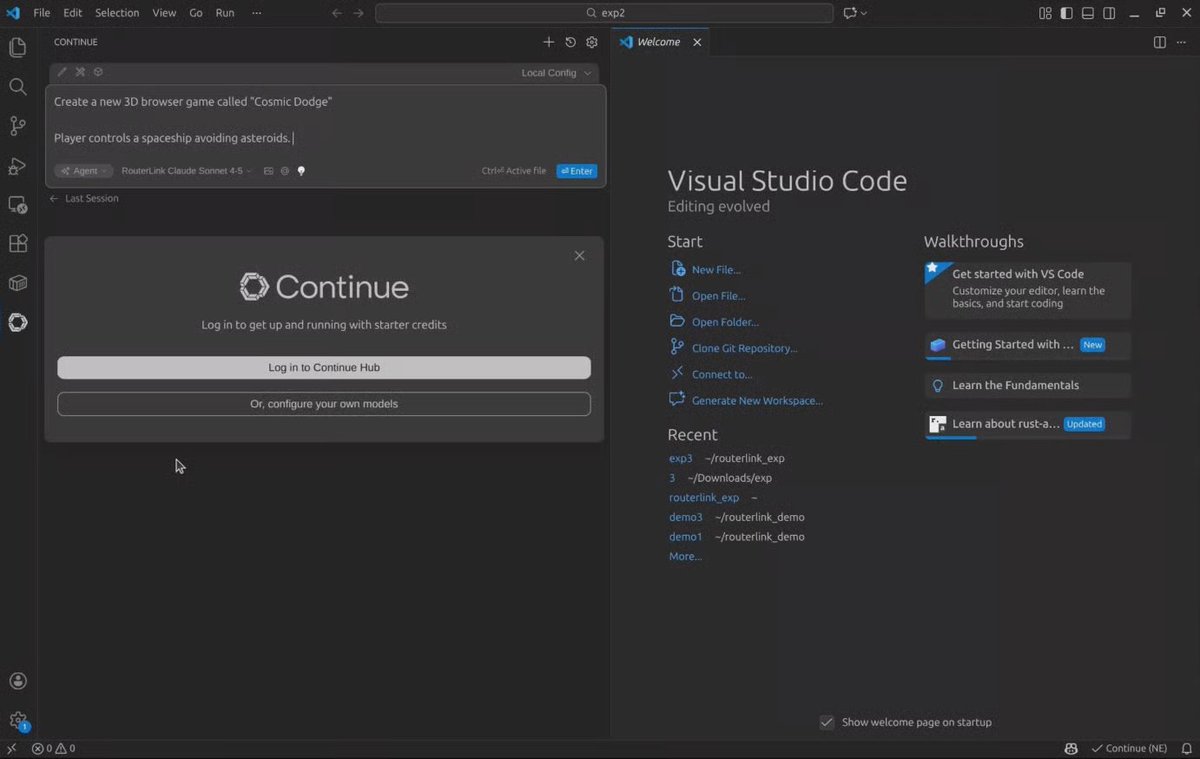The height and width of the screenshot is (759, 1200).
Task: Open the Run and Debug view
Action: 18,166
